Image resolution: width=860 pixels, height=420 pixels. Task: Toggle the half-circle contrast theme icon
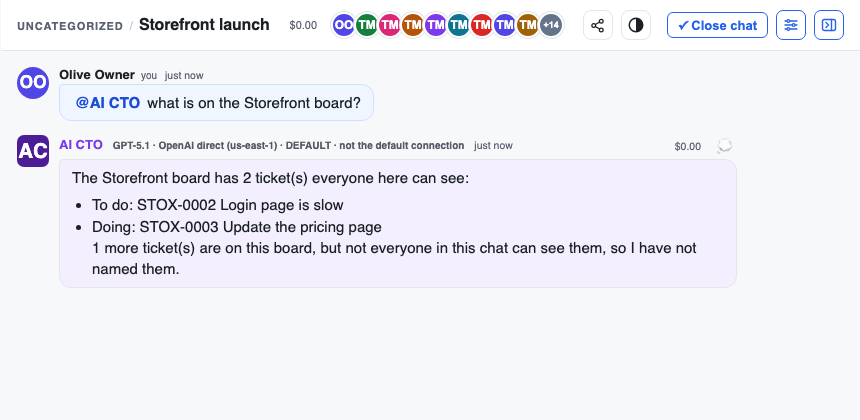[636, 25]
